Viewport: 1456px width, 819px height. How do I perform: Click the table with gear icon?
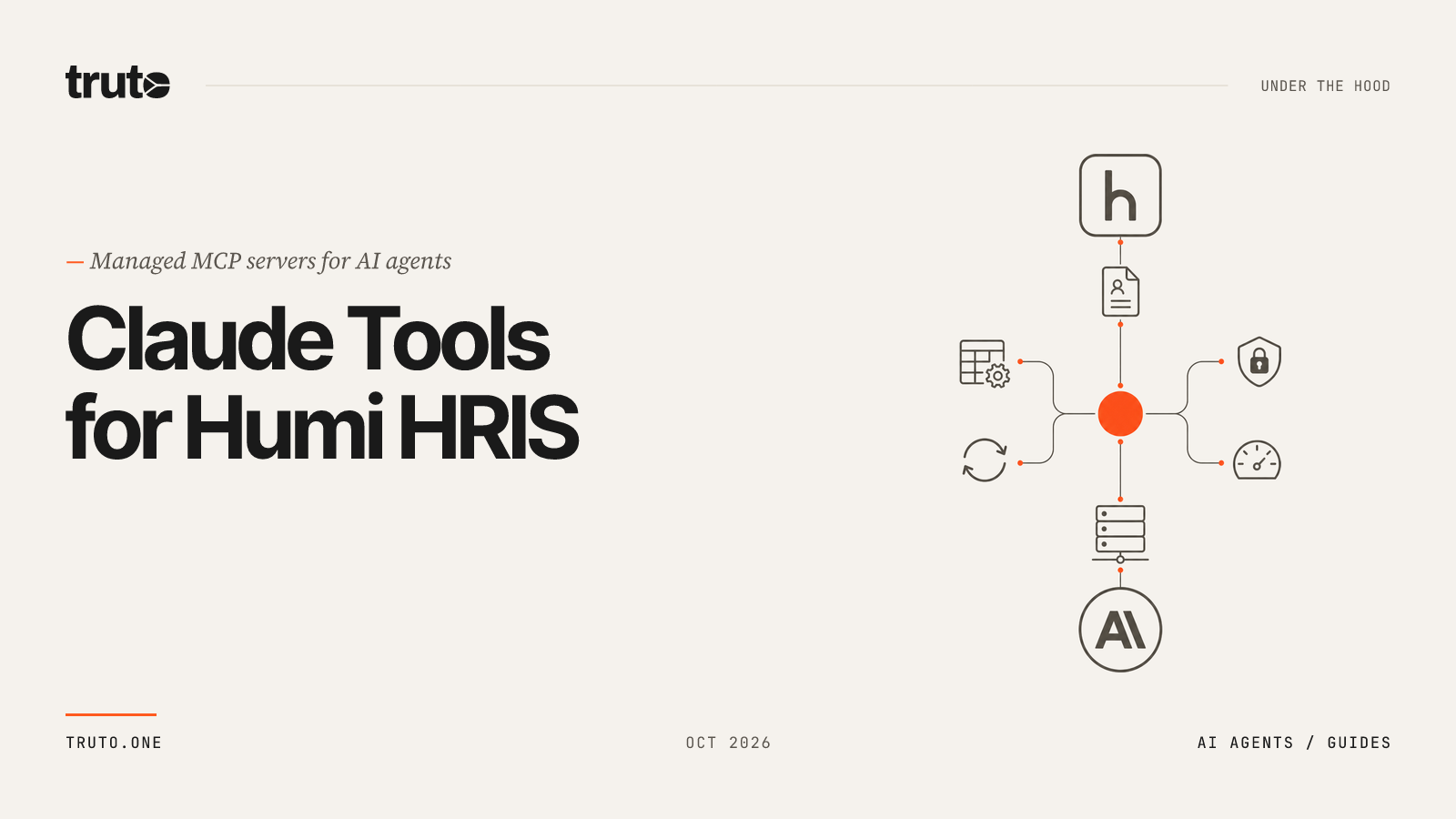[x=985, y=364]
